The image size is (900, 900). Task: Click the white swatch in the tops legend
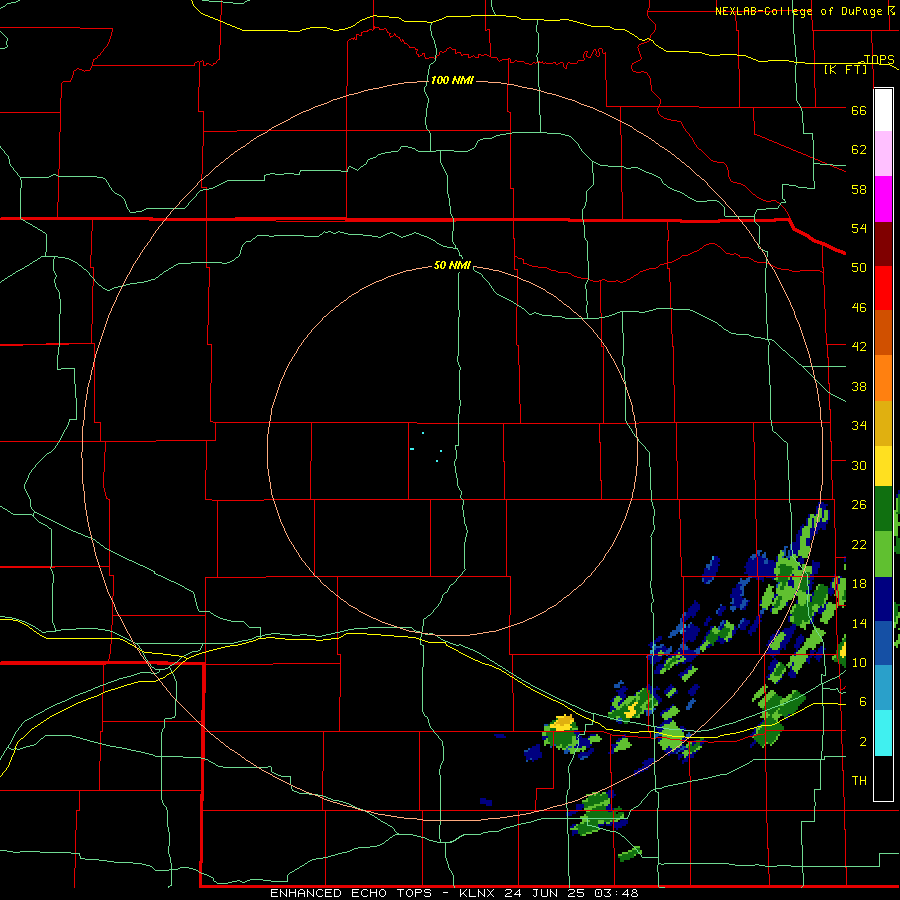click(883, 110)
